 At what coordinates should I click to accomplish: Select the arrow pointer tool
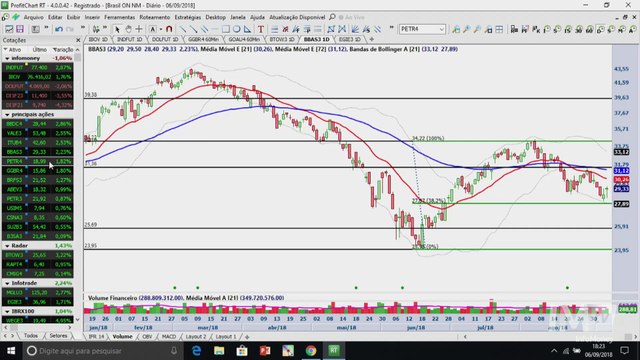click(x=117, y=29)
